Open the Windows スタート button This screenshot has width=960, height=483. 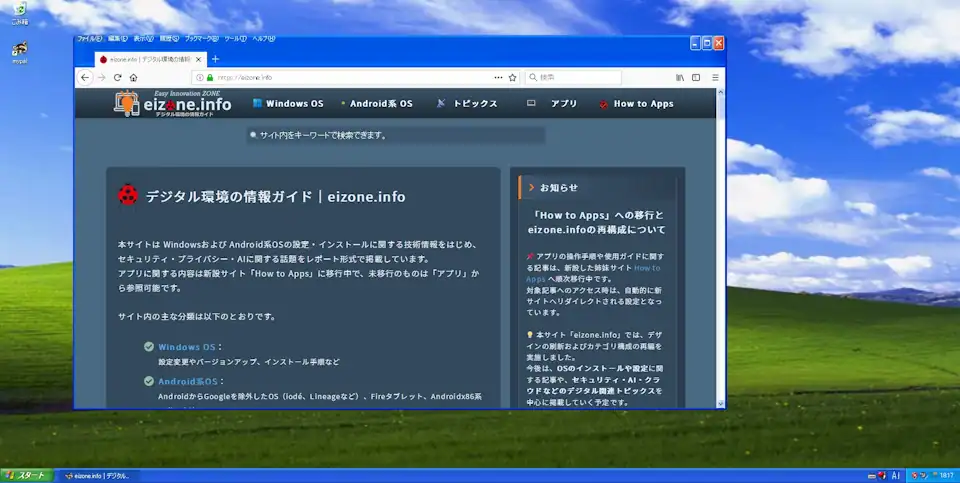point(27,476)
